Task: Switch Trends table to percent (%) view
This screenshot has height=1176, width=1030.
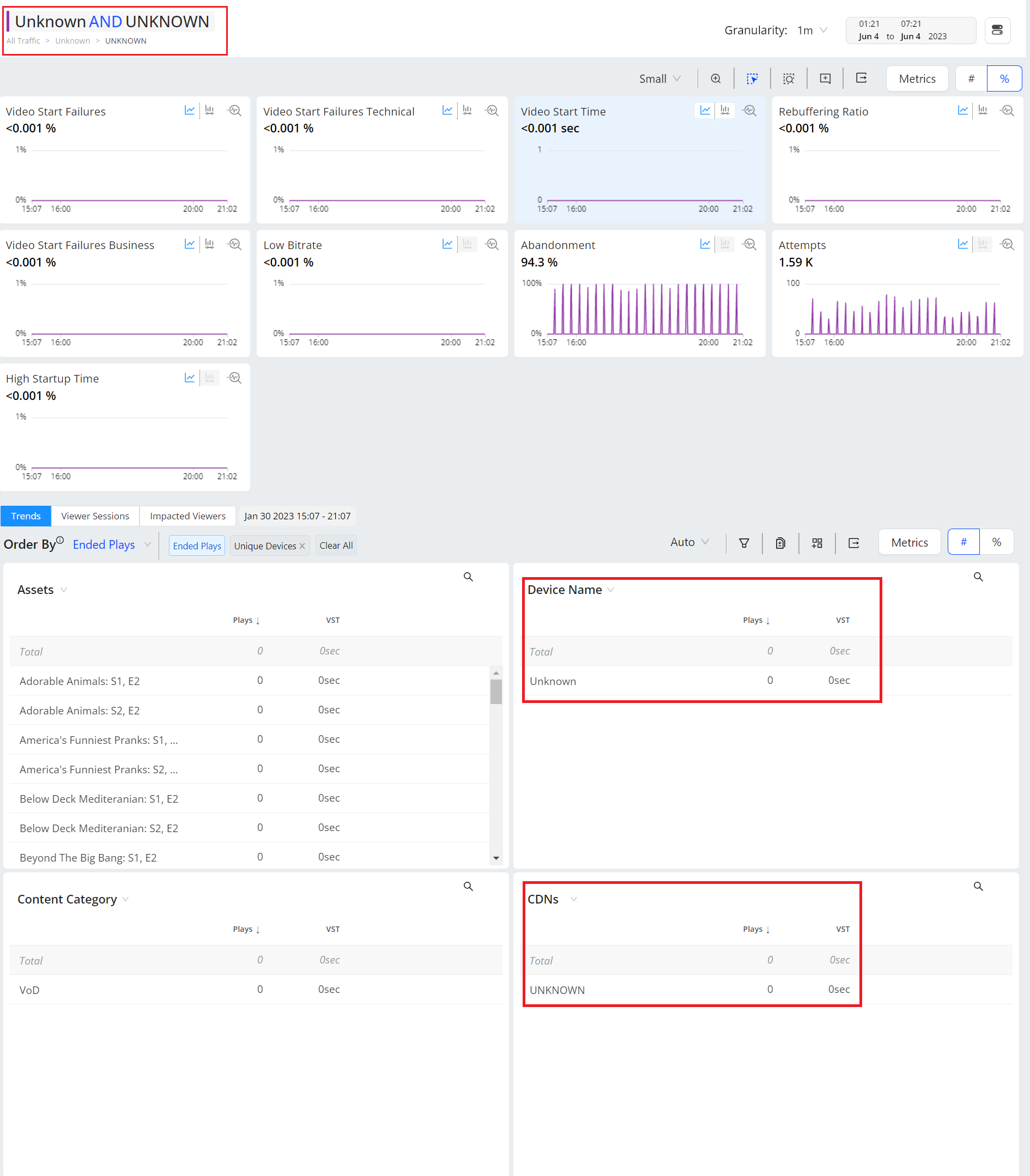Action: [996, 542]
